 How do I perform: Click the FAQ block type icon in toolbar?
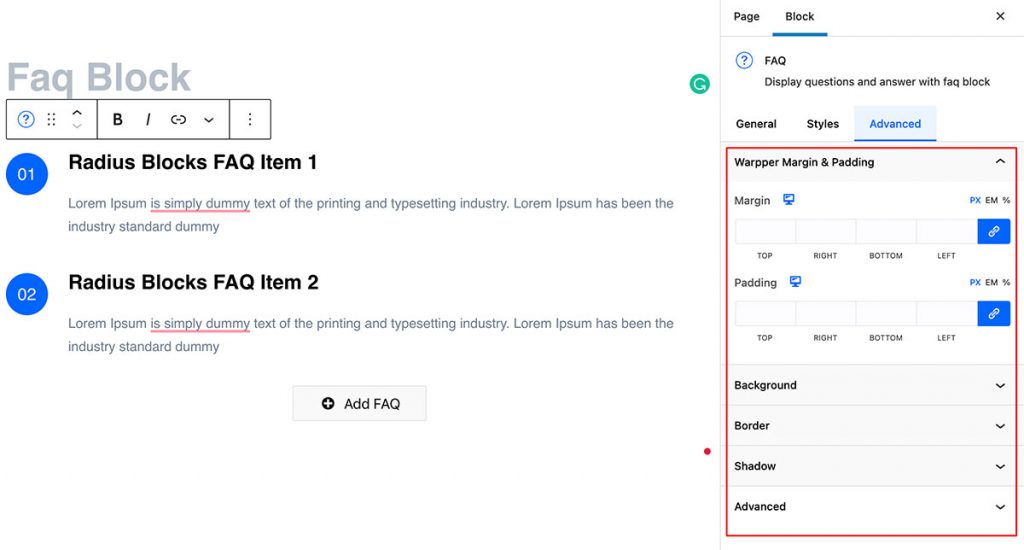click(x=25, y=120)
